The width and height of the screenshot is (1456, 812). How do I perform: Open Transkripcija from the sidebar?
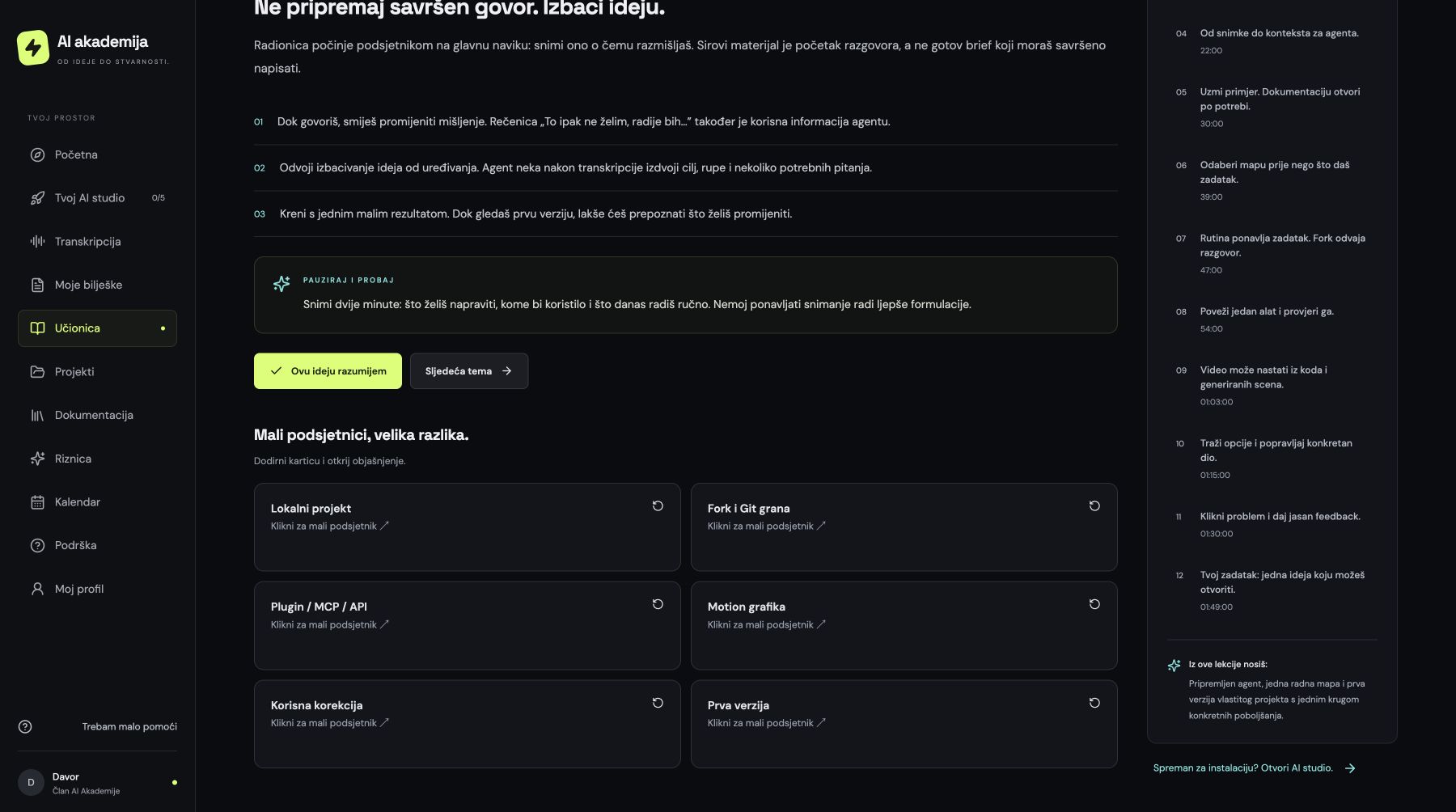tap(97, 241)
